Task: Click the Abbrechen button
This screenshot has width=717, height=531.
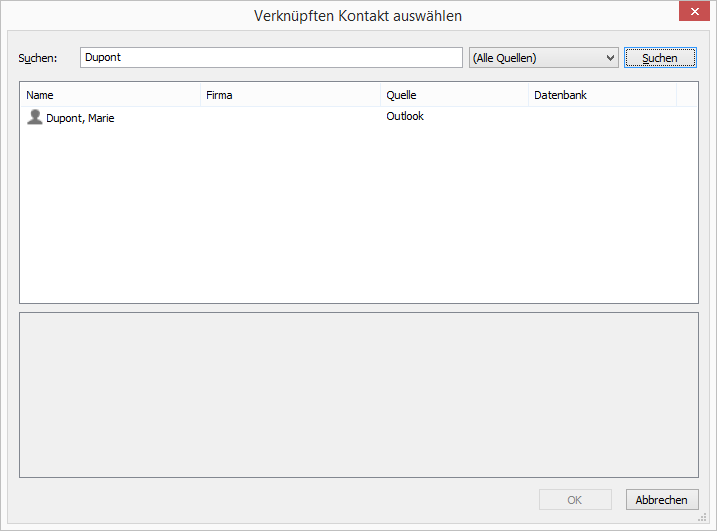Action: tap(662, 500)
